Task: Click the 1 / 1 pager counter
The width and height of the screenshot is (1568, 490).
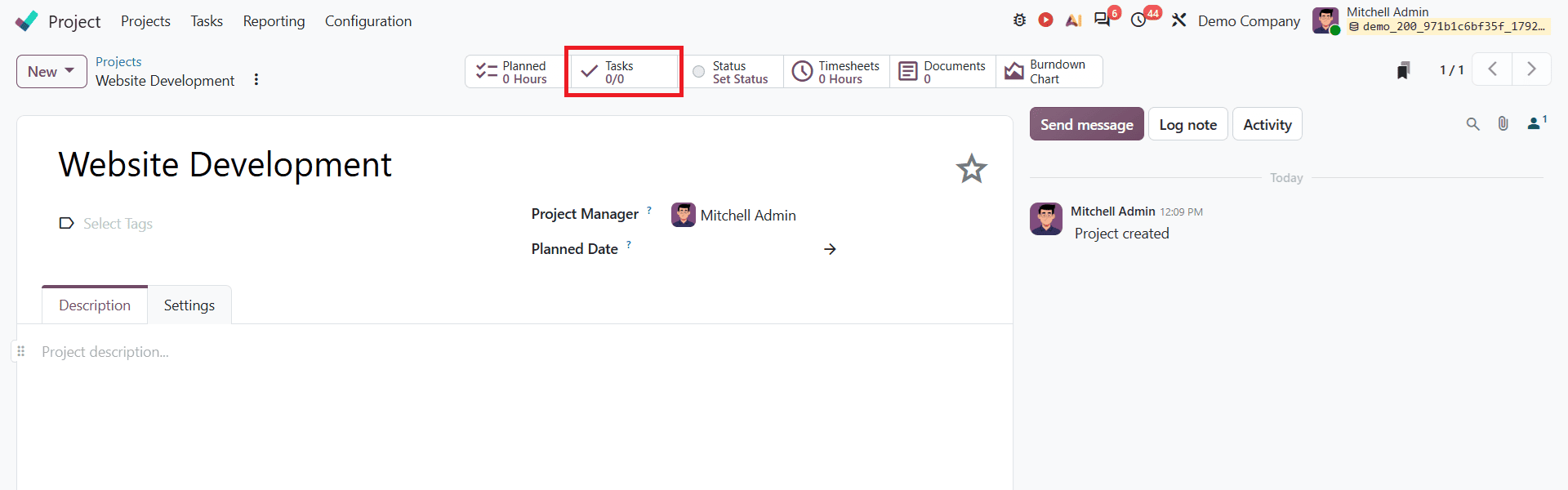Action: tap(1451, 70)
